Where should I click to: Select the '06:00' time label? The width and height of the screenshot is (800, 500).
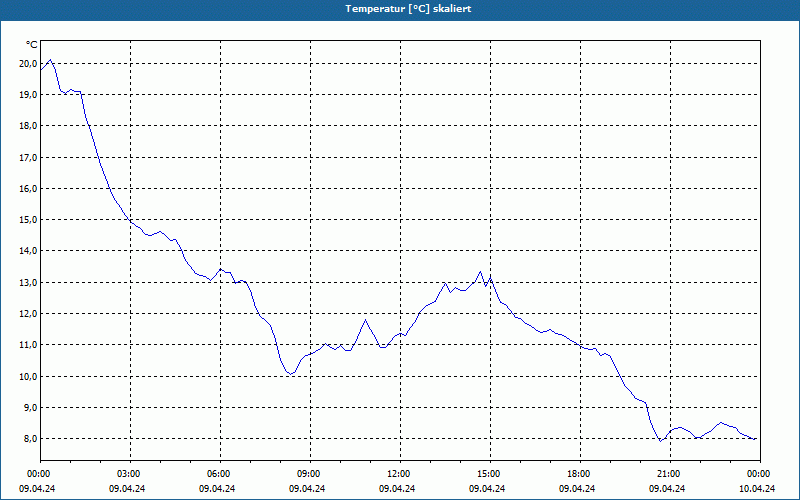coord(220,474)
